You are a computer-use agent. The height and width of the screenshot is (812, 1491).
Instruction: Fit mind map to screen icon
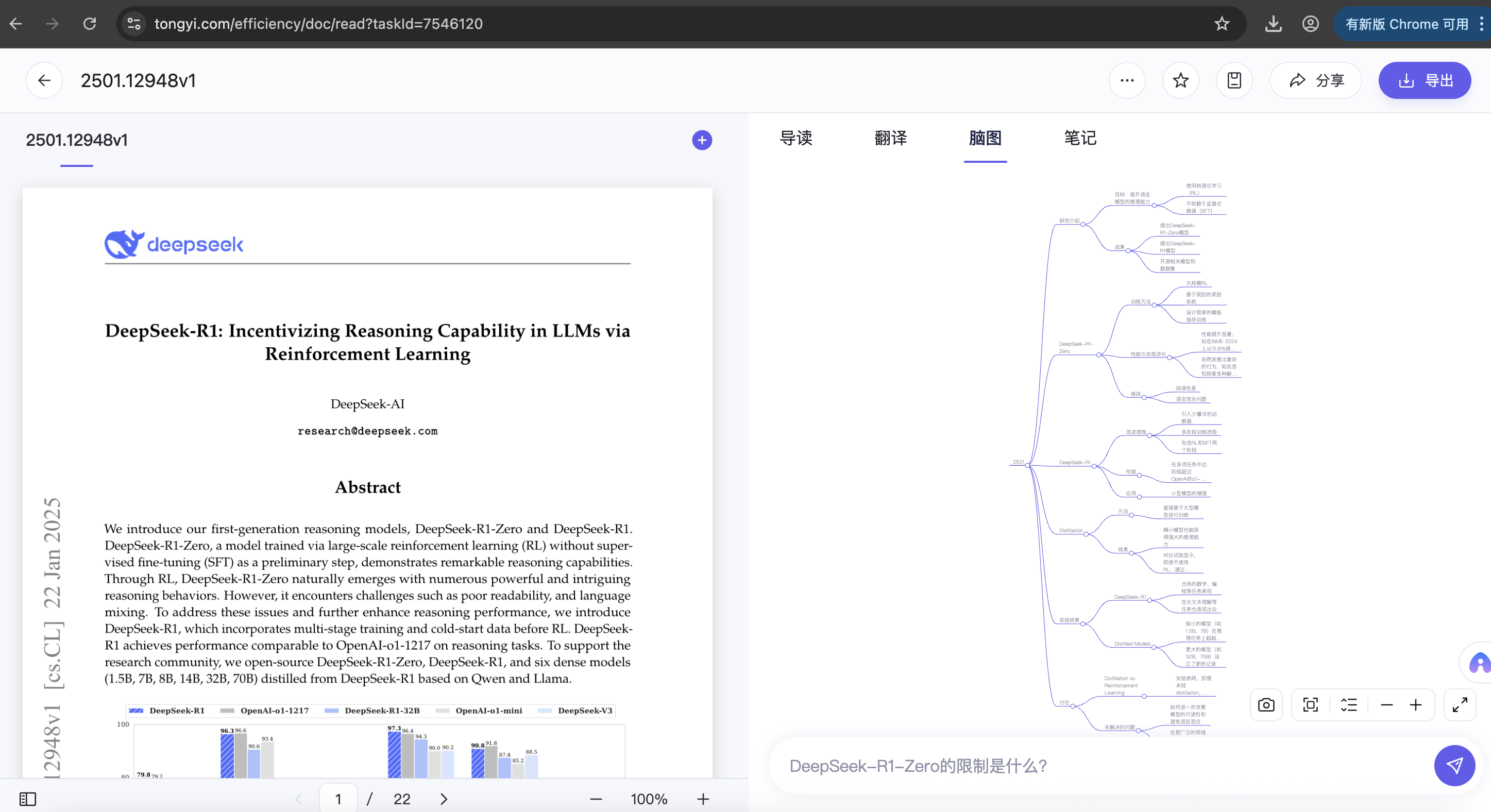click(1310, 704)
